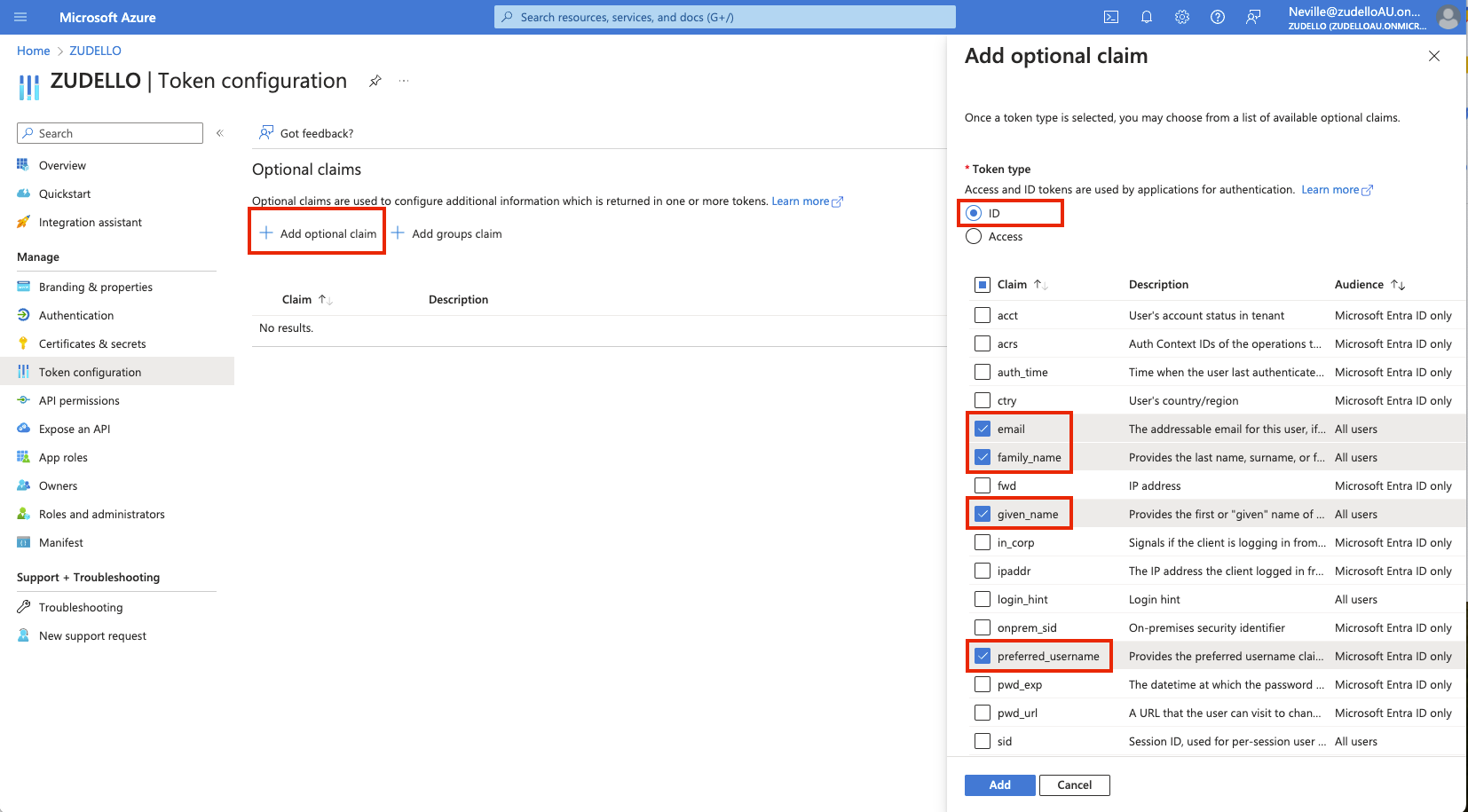
Task: Click Add optional claim
Action: click(x=318, y=233)
